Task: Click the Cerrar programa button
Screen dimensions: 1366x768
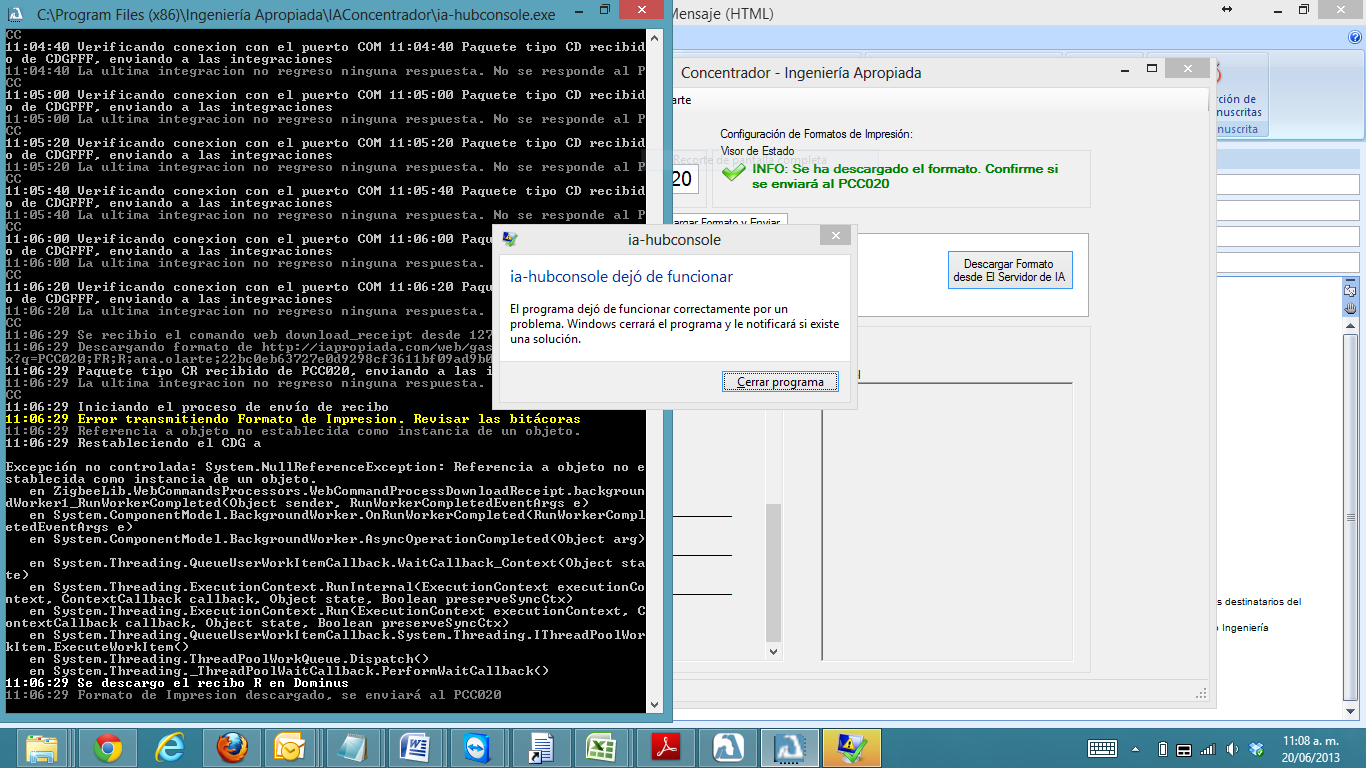Action: pos(780,382)
